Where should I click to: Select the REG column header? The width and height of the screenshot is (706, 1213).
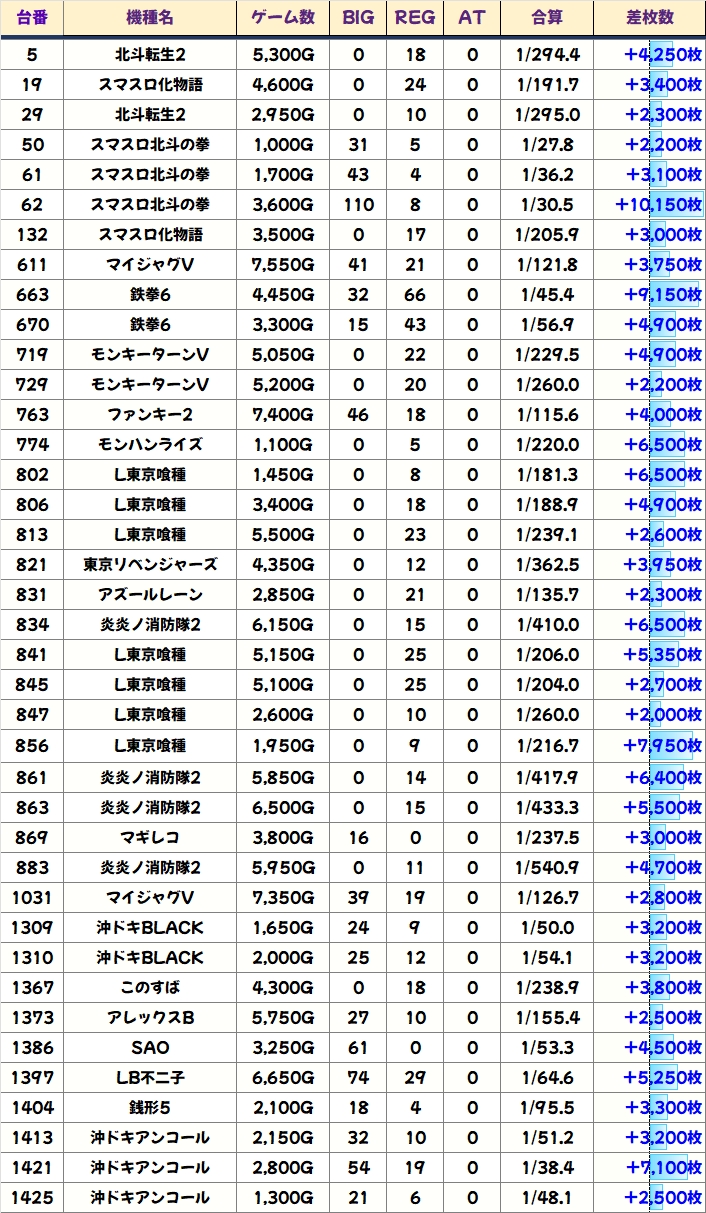(415, 18)
